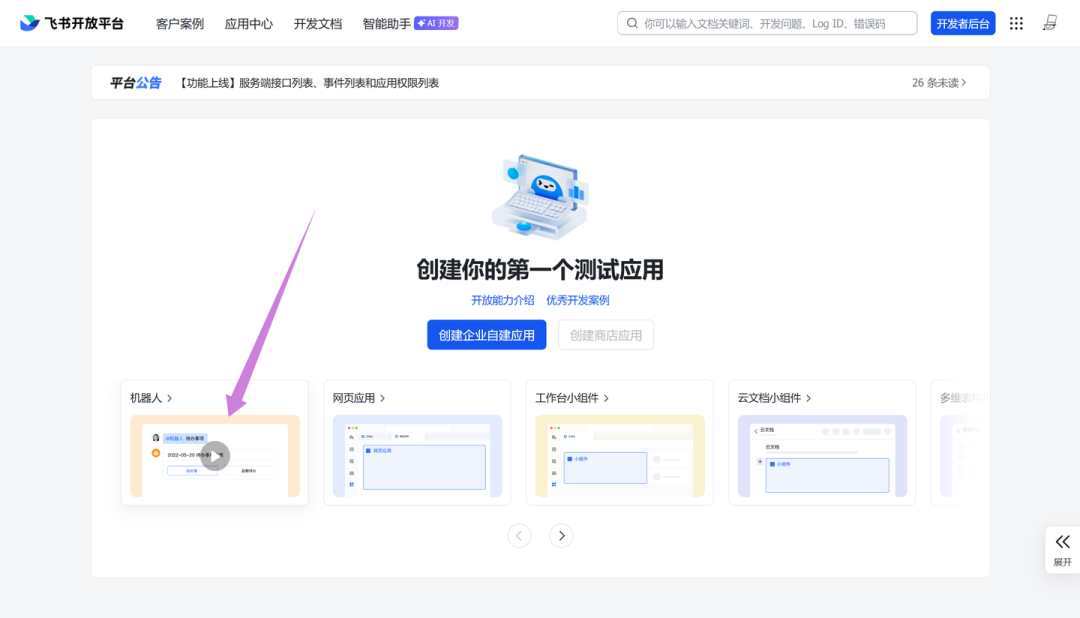Click the robot computer illustration
Viewport: 1080px width, 618px height.
pos(540,196)
